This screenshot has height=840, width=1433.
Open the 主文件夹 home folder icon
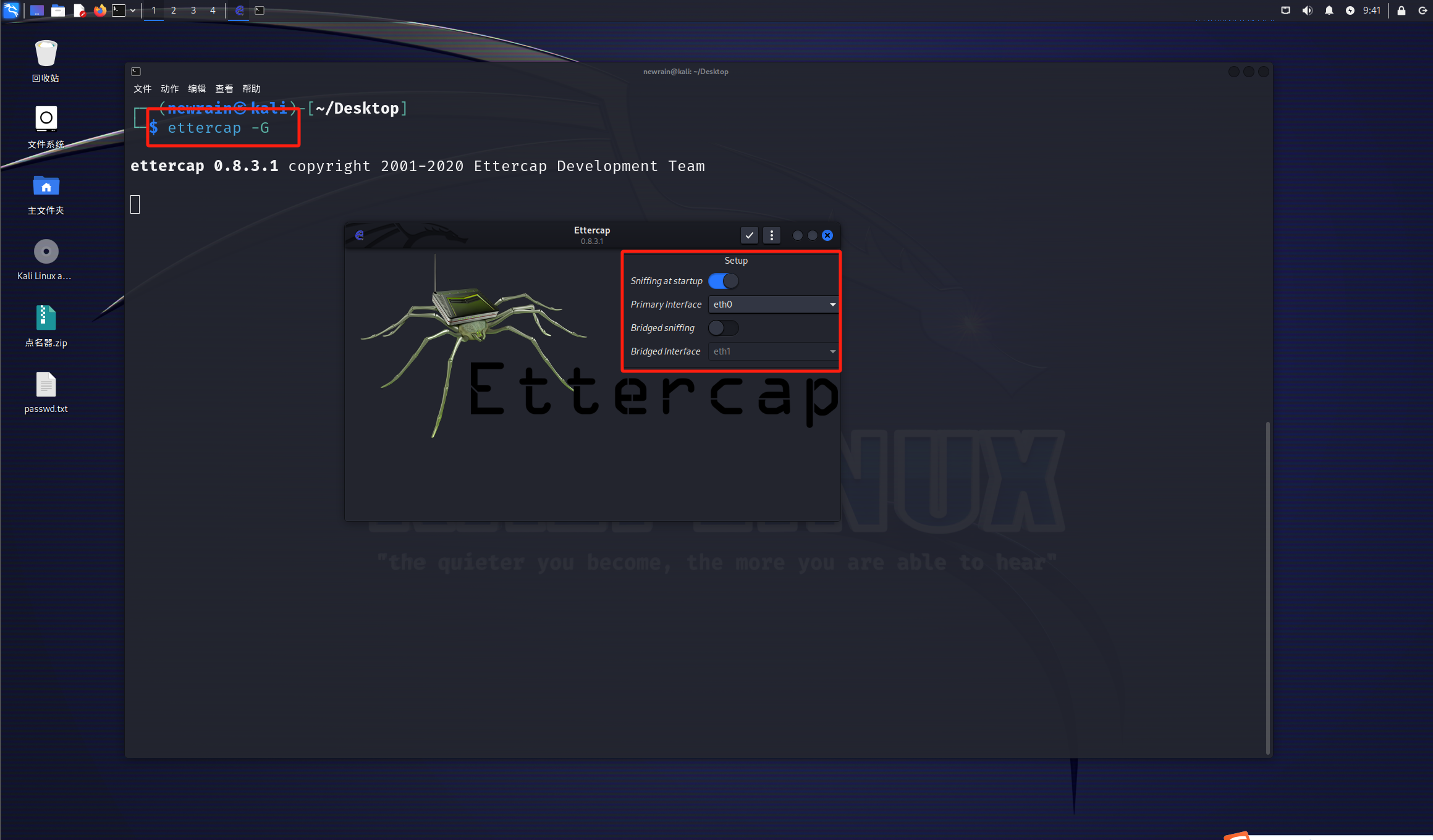pos(46,194)
